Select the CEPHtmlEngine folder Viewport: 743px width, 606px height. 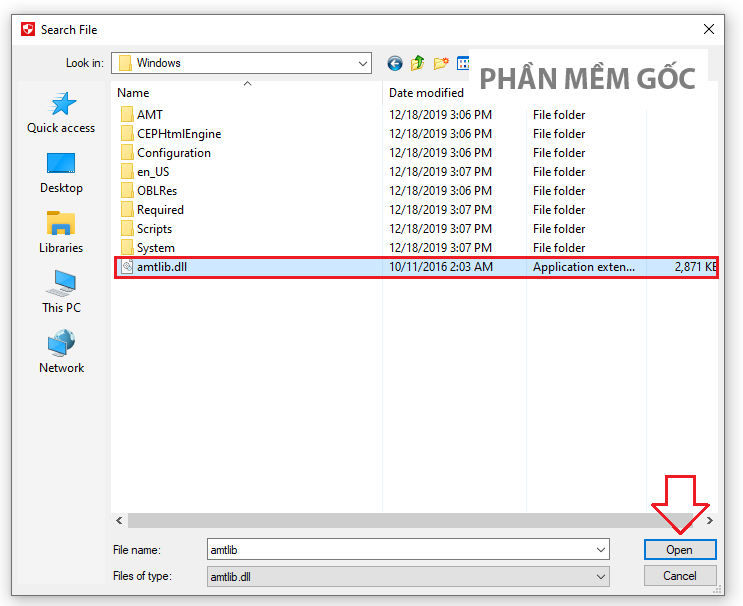click(178, 134)
